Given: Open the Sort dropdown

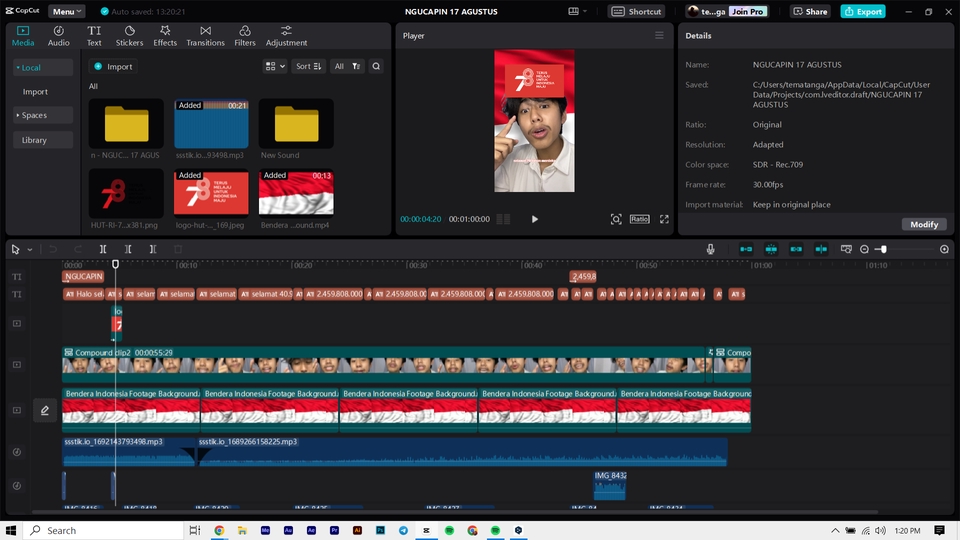Looking at the screenshot, I should 309,66.
